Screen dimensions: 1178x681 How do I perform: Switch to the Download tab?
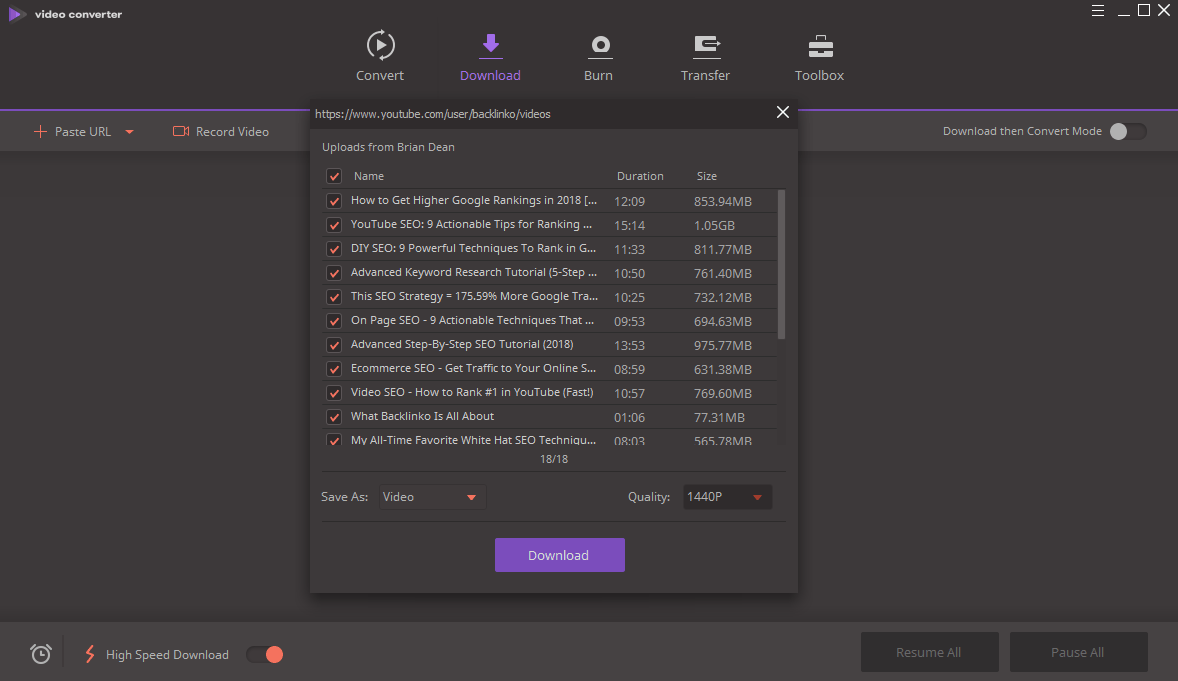coord(490,57)
